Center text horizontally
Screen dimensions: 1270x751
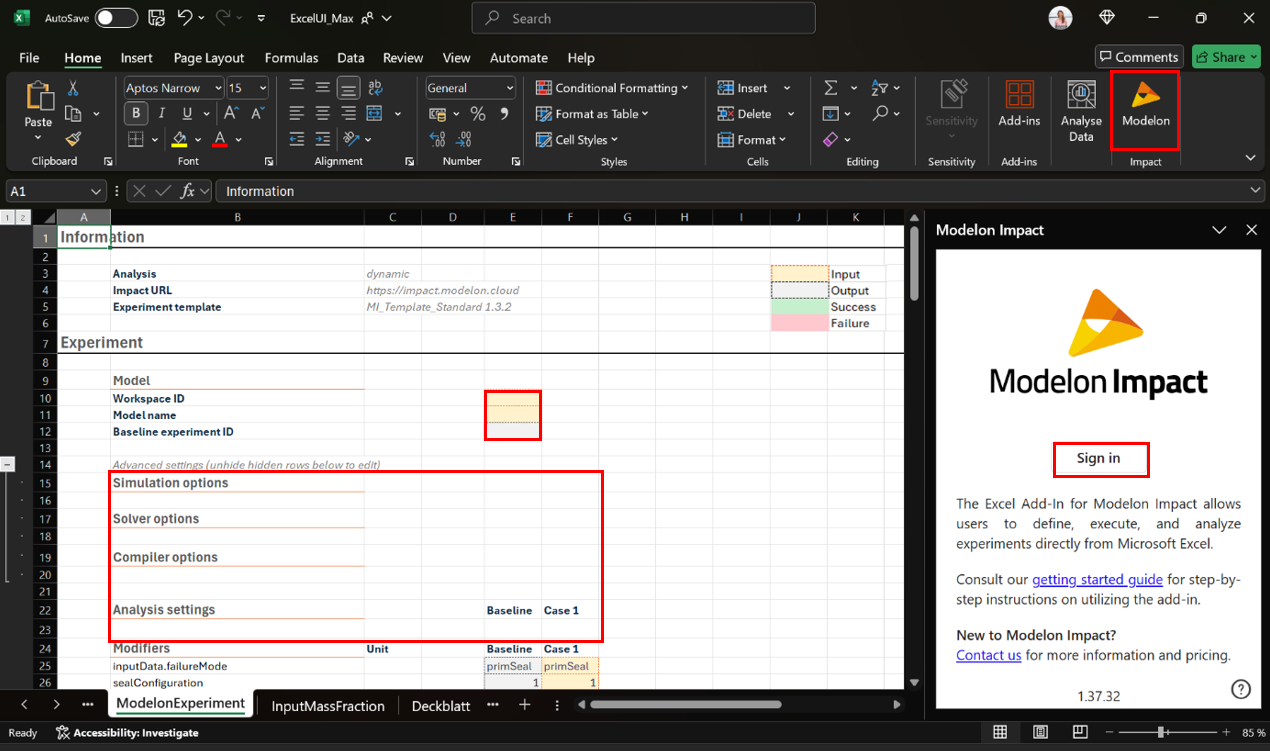pyautogui.click(x=322, y=113)
